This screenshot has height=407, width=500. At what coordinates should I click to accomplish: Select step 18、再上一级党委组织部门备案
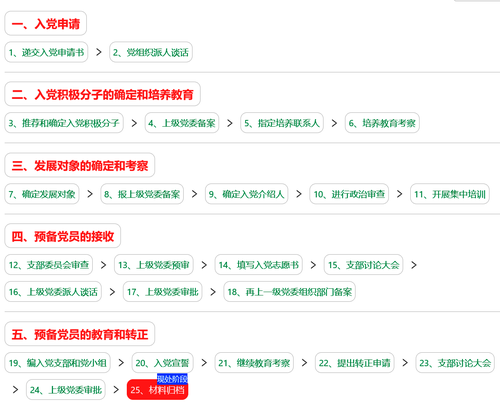(289, 292)
